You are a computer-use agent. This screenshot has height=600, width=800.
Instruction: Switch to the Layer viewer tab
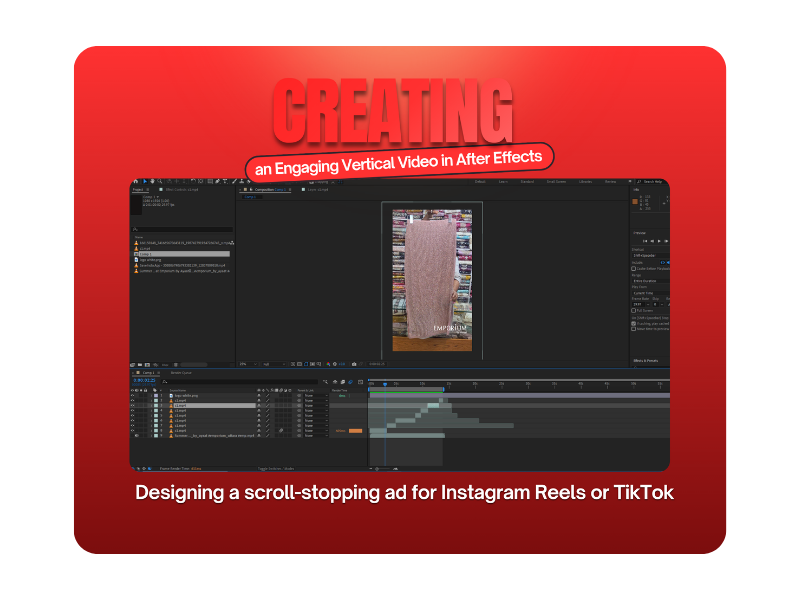[x=318, y=190]
